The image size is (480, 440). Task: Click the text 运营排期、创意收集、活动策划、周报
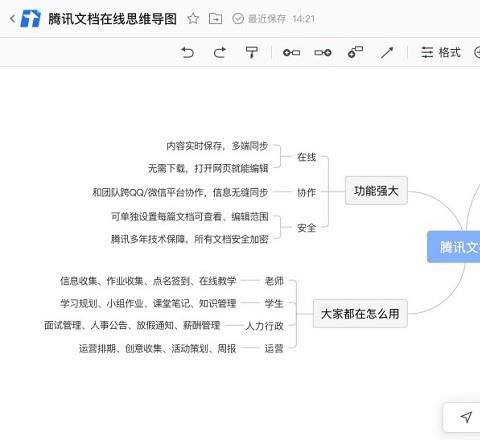tap(157, 349)
